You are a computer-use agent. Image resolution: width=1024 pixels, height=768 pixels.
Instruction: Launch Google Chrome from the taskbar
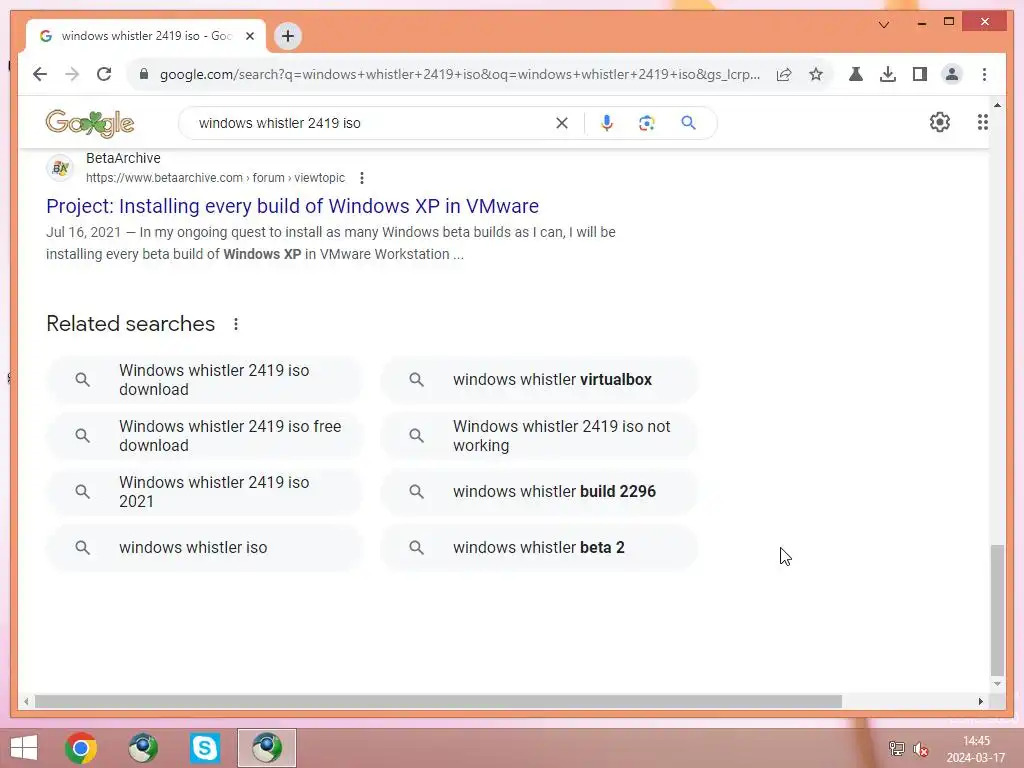pyautogui.click(x=81, y=748)
